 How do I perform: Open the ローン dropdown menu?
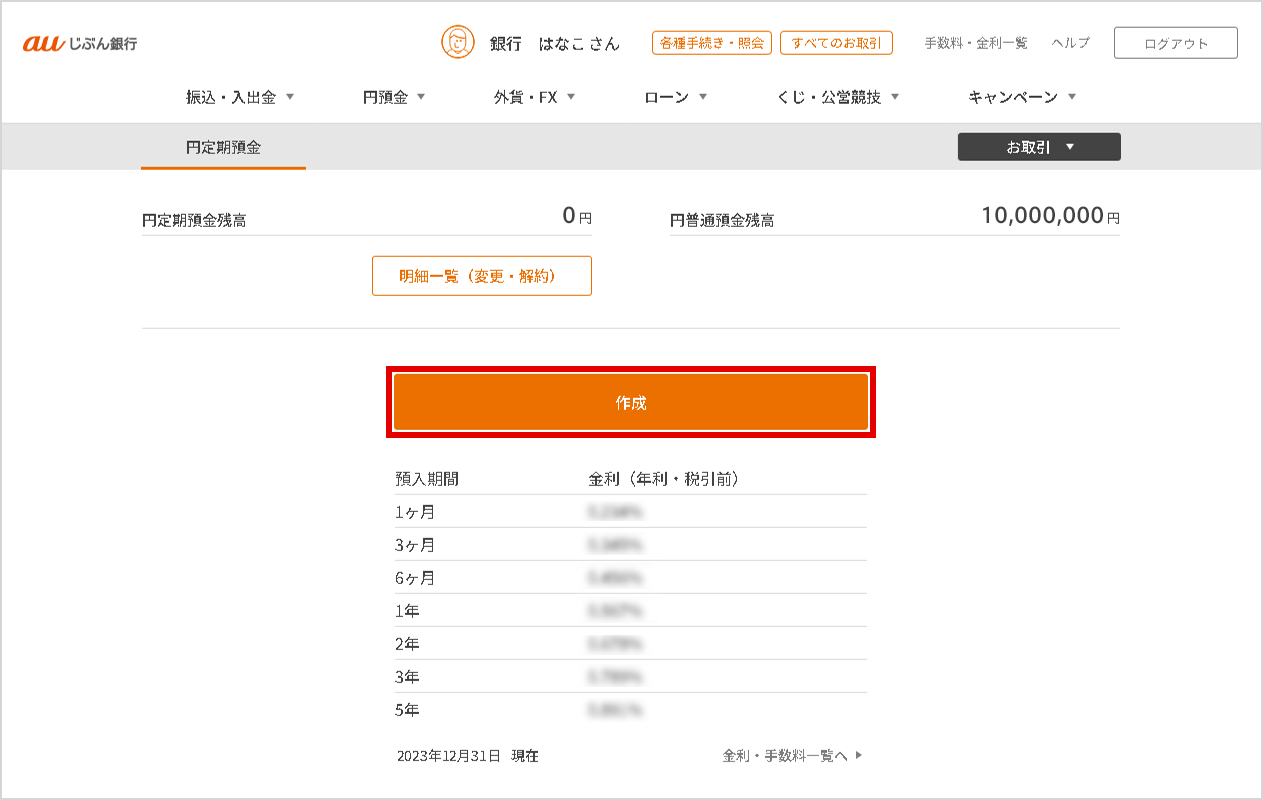(x=676, y=97)
